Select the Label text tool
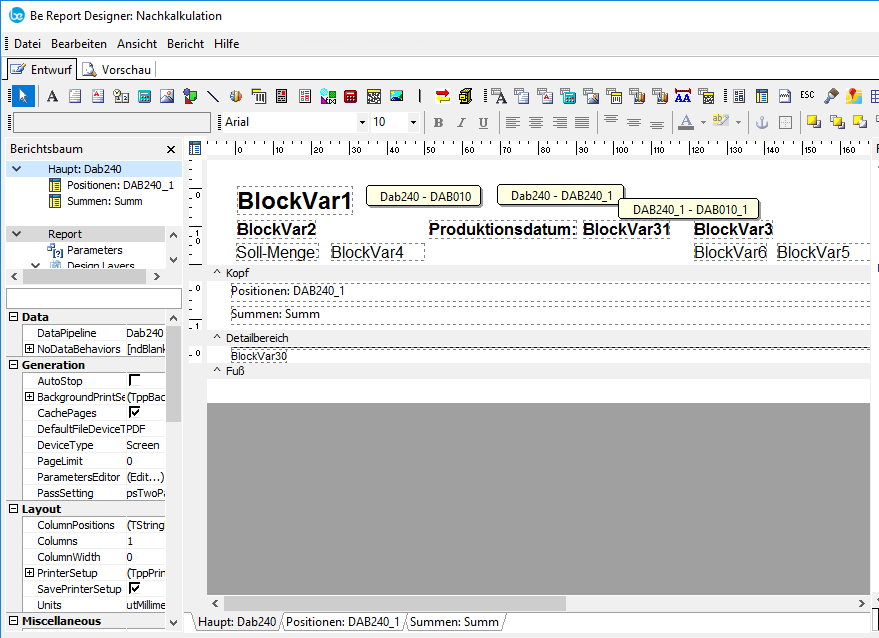 pos(52,96)
